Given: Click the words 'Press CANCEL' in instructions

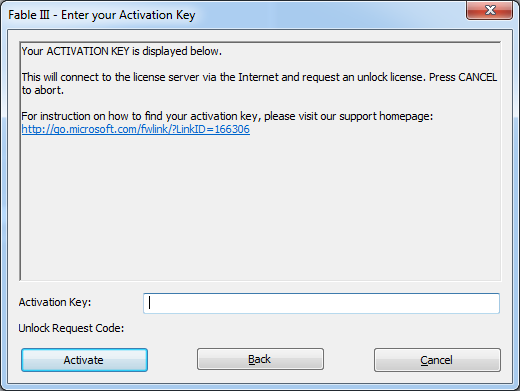Looking at the screenshot, I should (463, 77).
